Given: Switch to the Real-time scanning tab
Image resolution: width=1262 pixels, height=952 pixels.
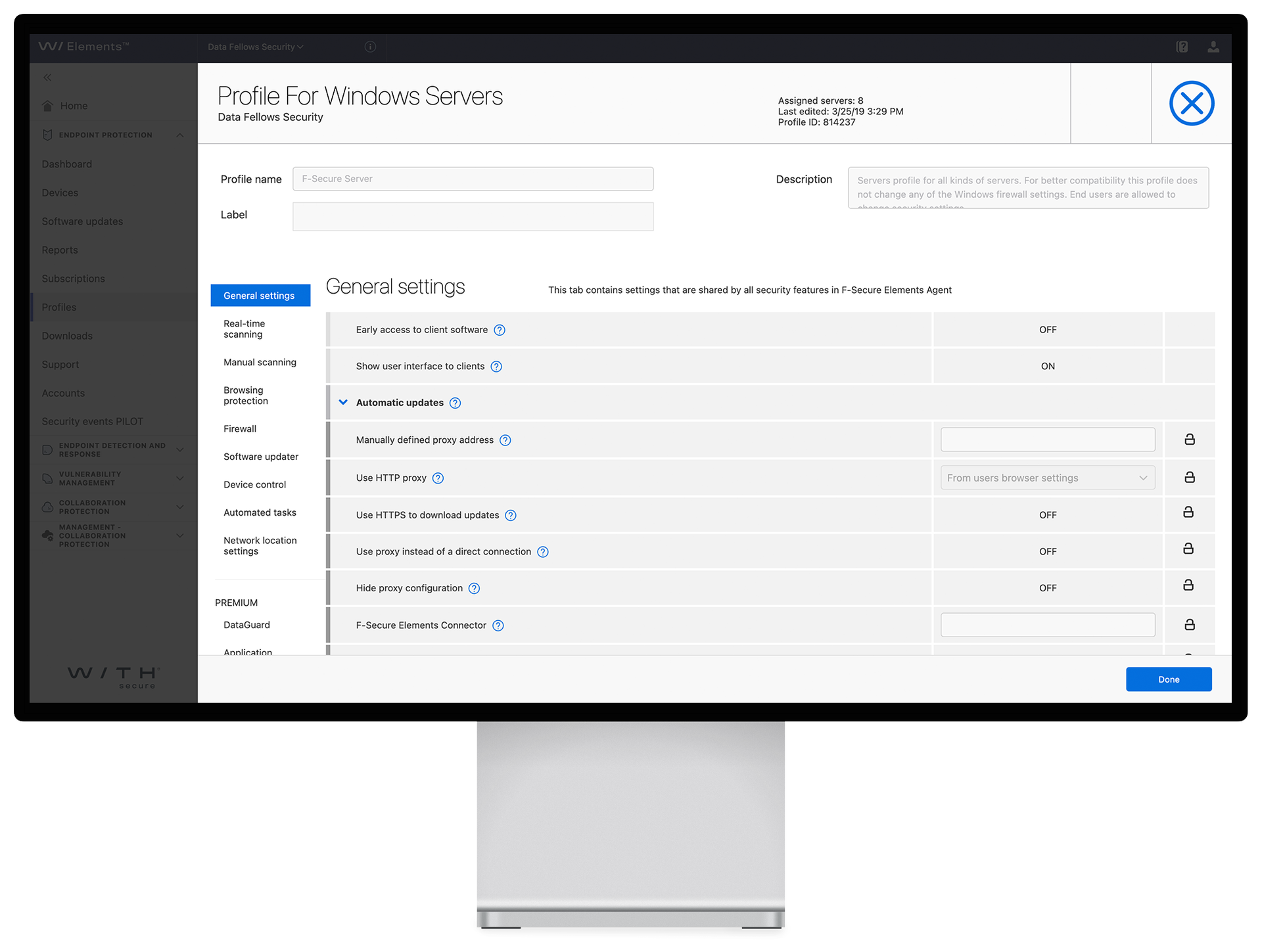Looking at the screenshot, I should tap(245, 329).
